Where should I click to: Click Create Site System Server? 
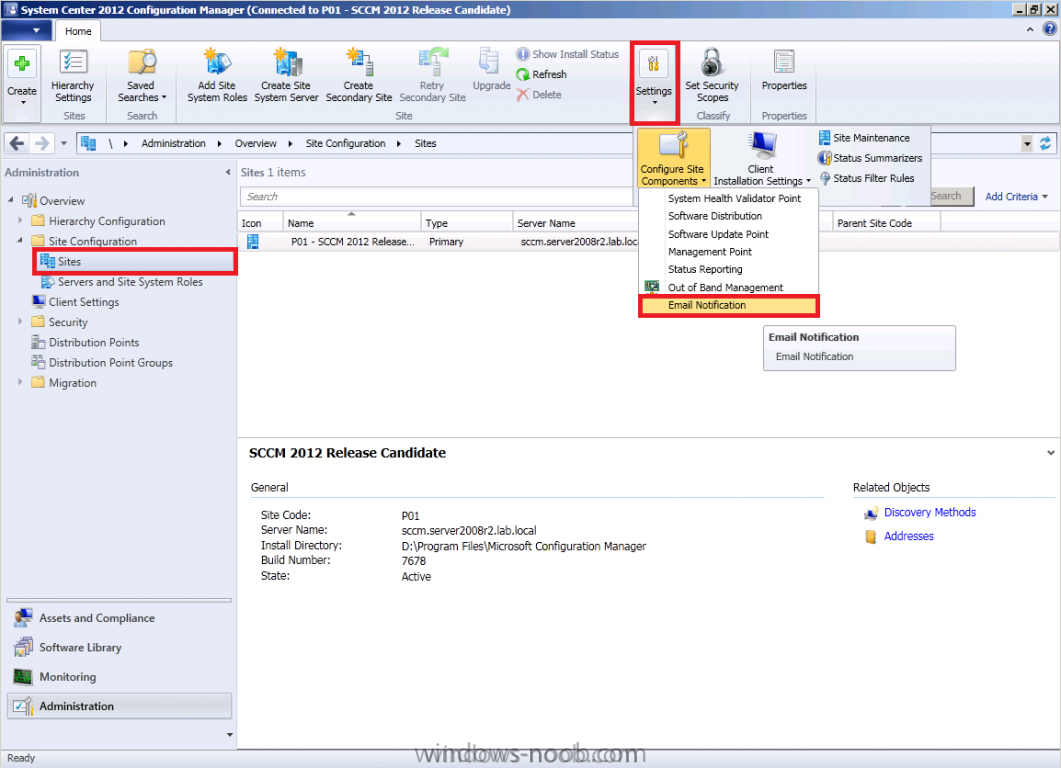point(286,76)
